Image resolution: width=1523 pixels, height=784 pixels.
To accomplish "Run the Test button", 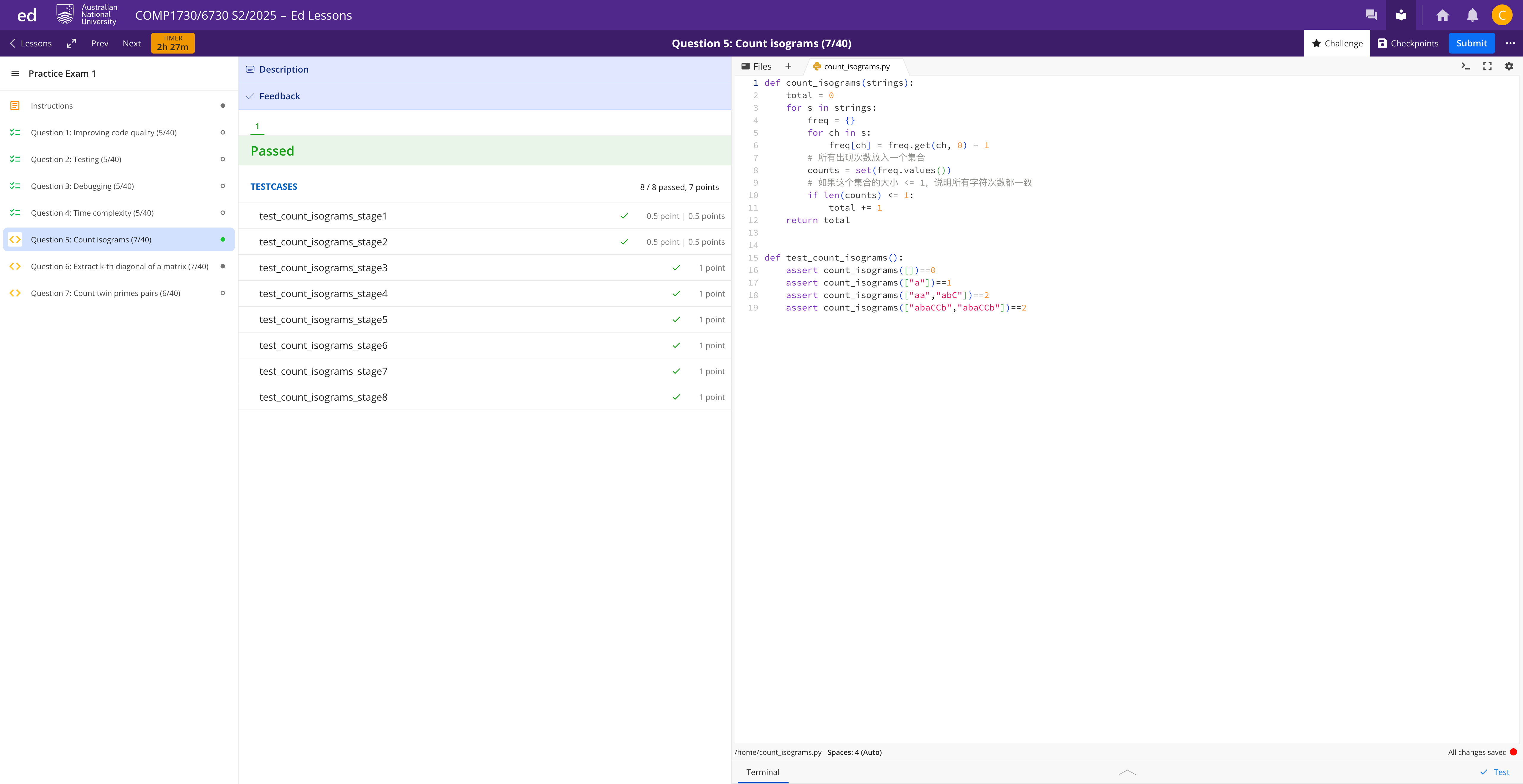I will pyautogui.click(x=1495, y=772).
